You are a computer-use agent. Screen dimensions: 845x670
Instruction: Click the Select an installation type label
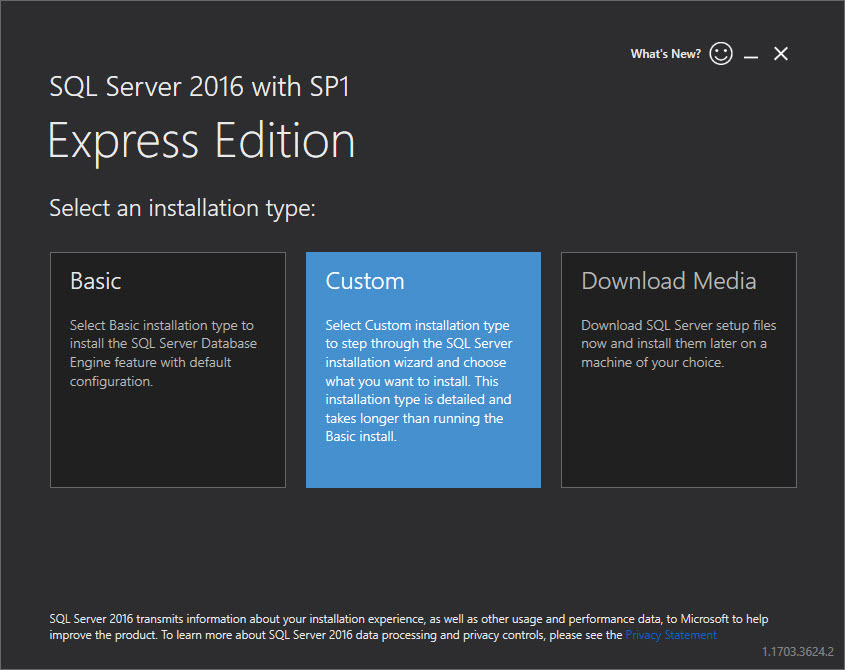(182, 209)
